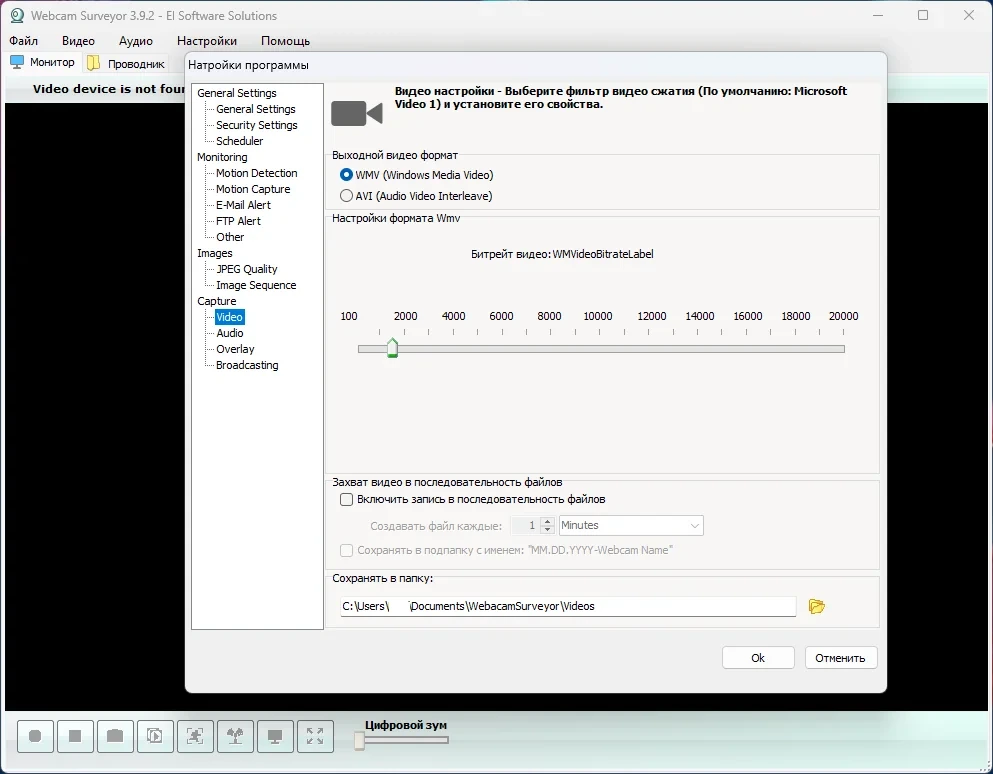Click the file interval number field
Viewport: 993px width, 774px height.
pyautogui.click(x=526, y=525)
